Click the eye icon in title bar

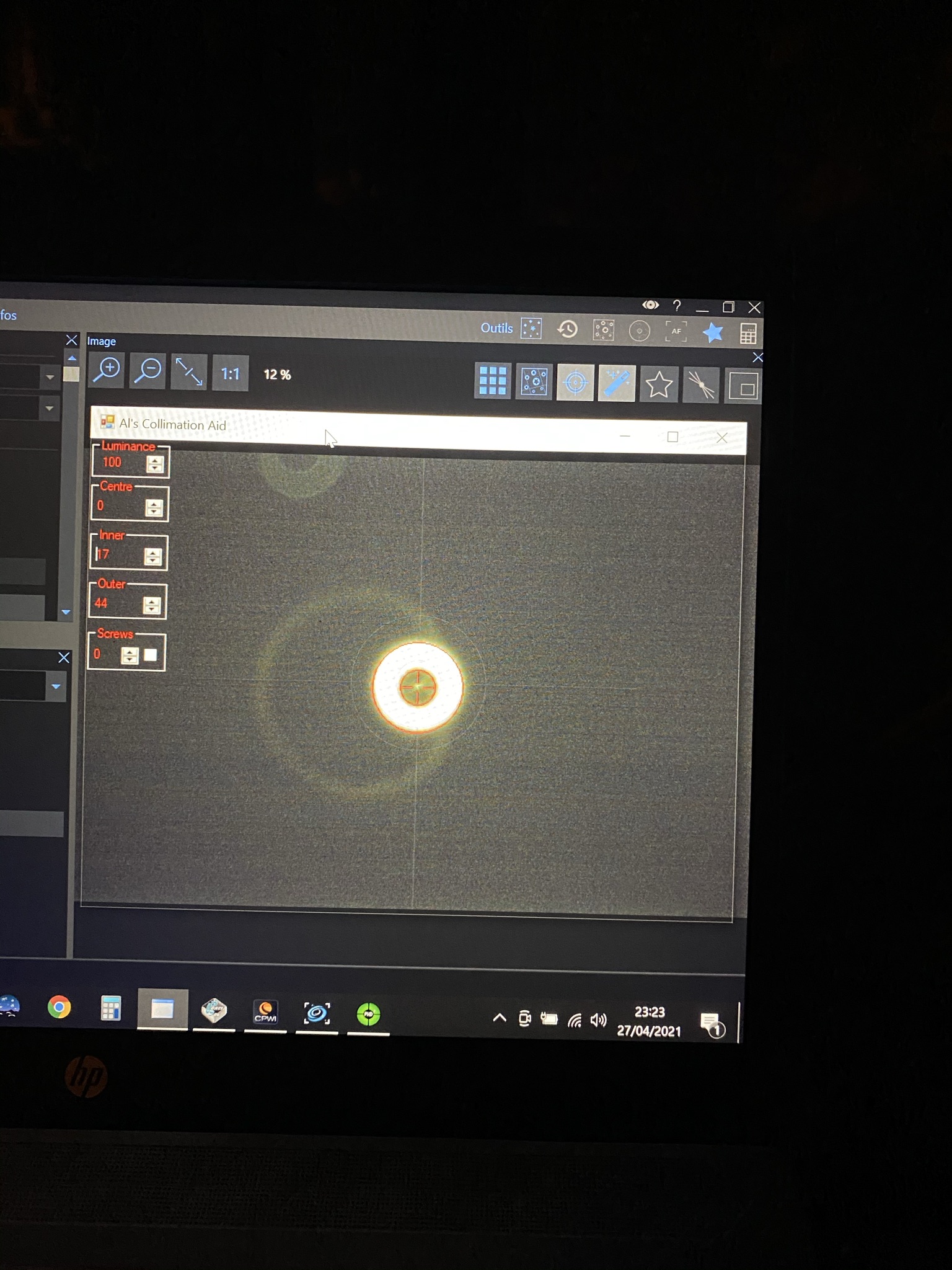[650, 304]
